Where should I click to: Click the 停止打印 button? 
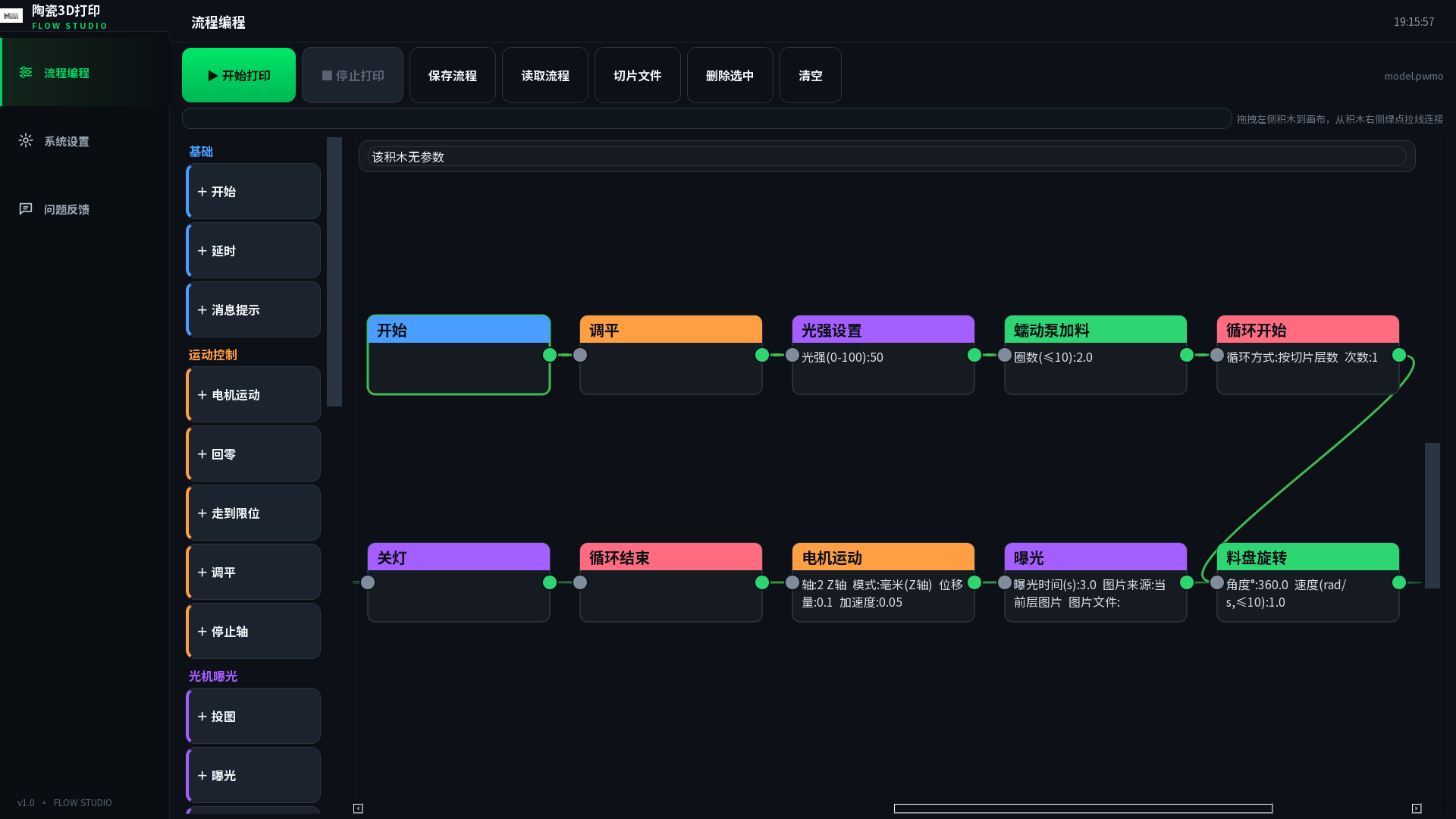(x=353, y=75)
